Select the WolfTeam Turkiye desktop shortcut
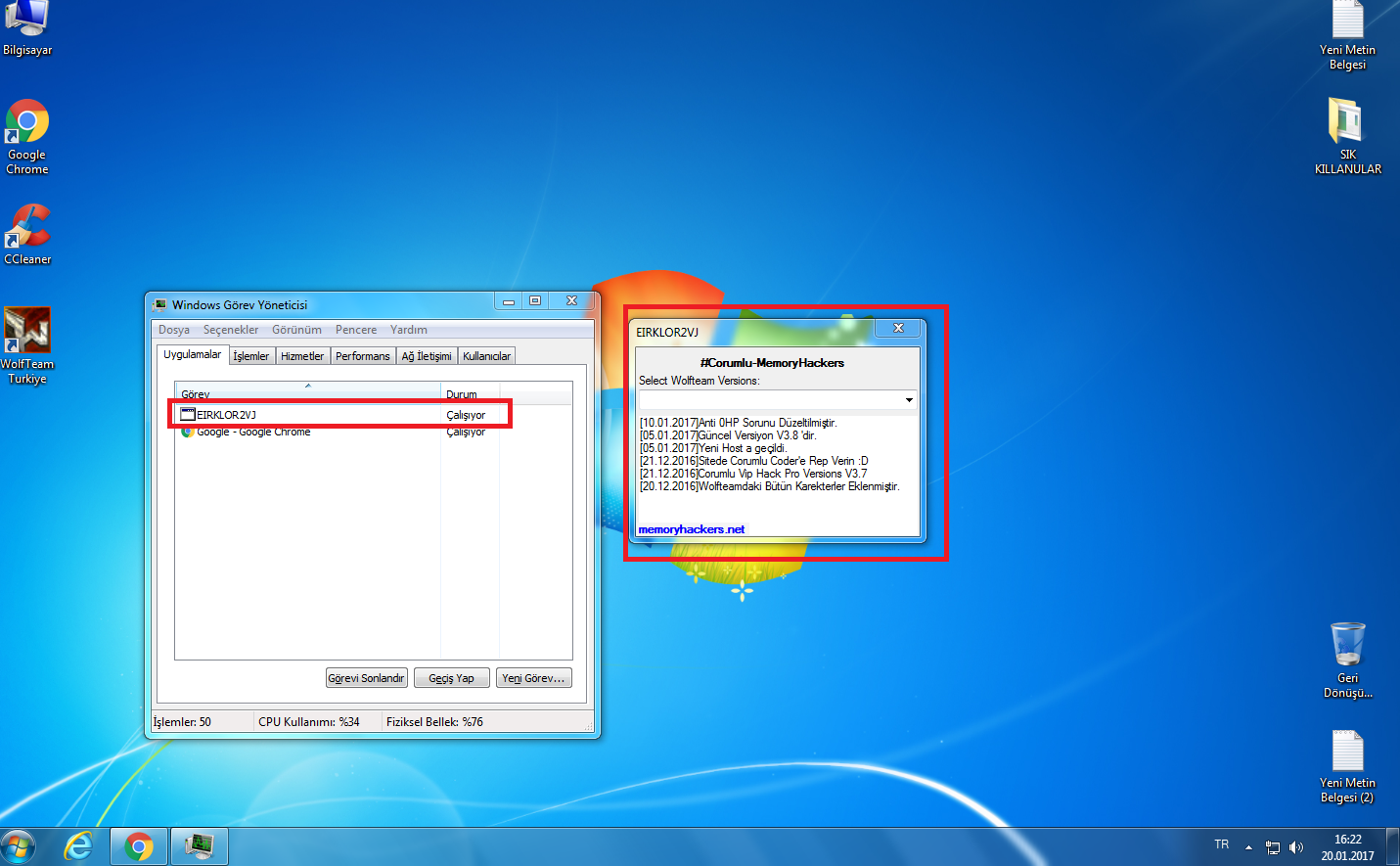Image resolution: width=1400 pixels, height=866 pixels. (x=27, y=345)
